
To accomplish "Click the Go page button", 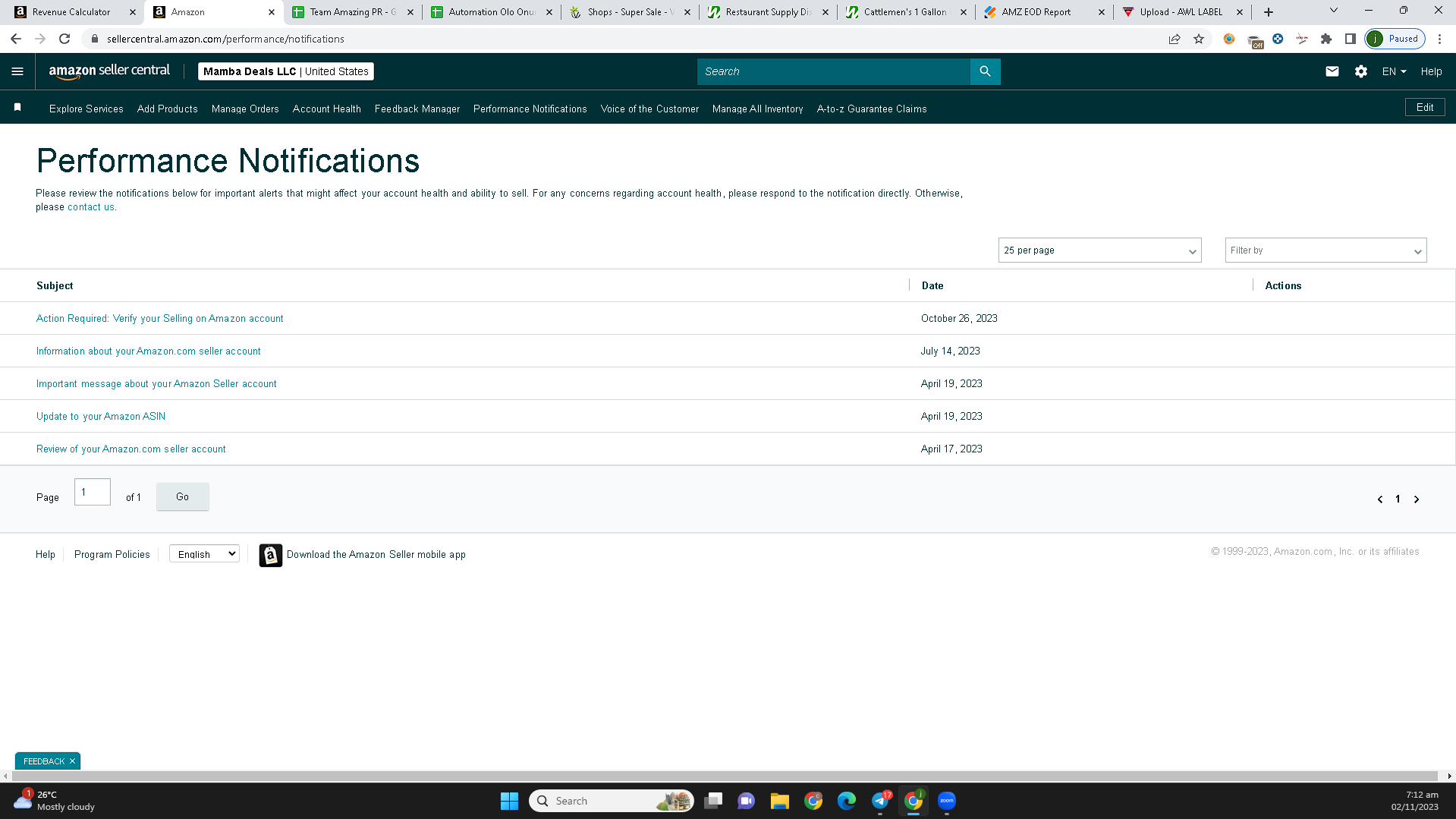I will pyautogui.click(x=182, y=496).
